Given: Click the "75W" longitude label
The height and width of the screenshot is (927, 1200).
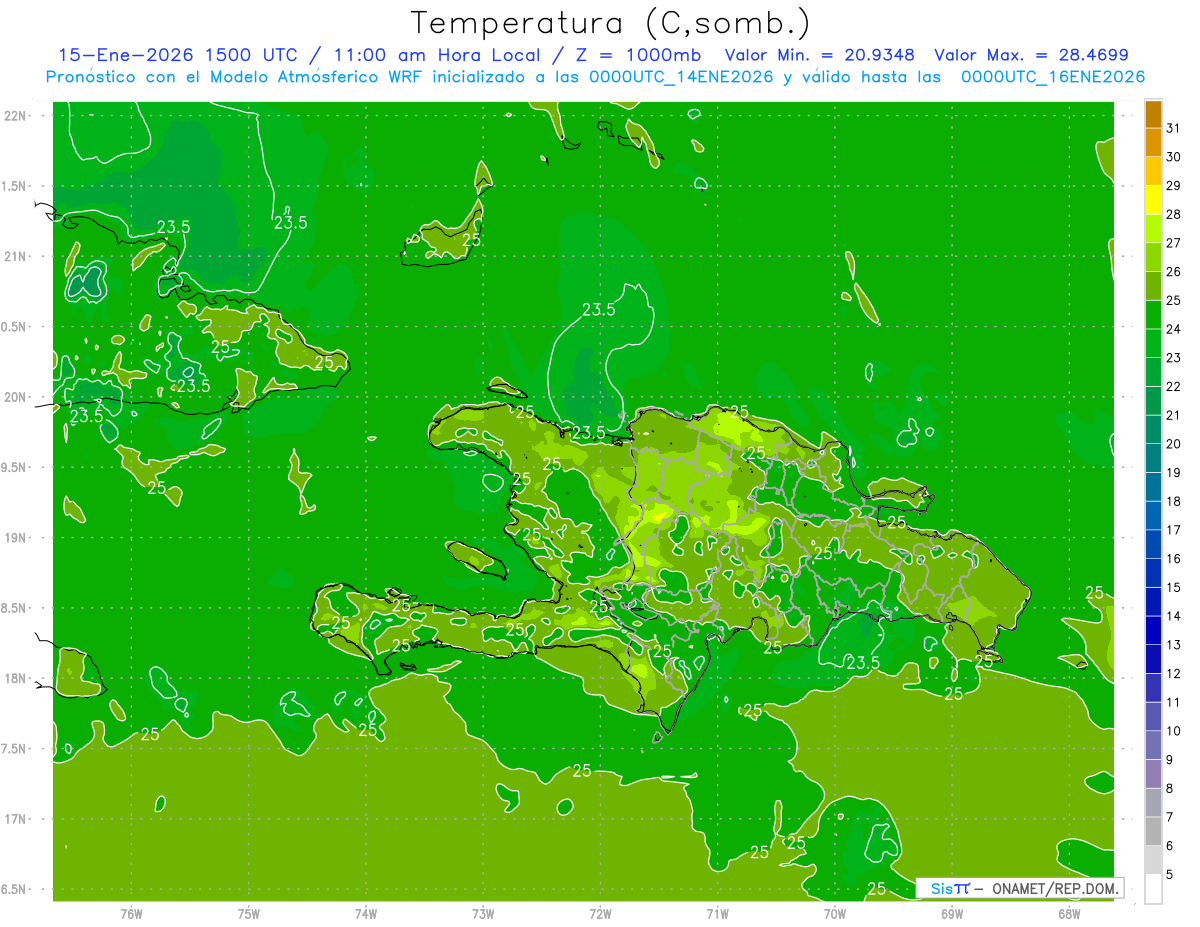Looking at the screenshot, I should (x=249, y=913).
